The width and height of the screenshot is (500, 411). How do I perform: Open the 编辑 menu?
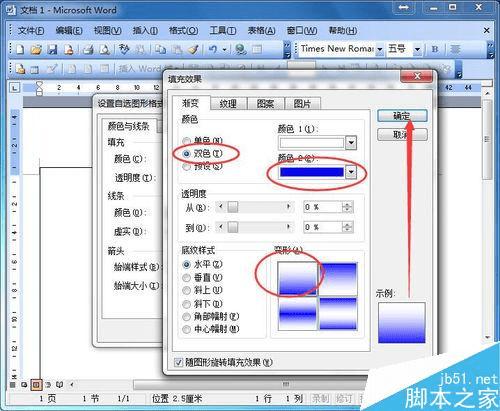69,31
